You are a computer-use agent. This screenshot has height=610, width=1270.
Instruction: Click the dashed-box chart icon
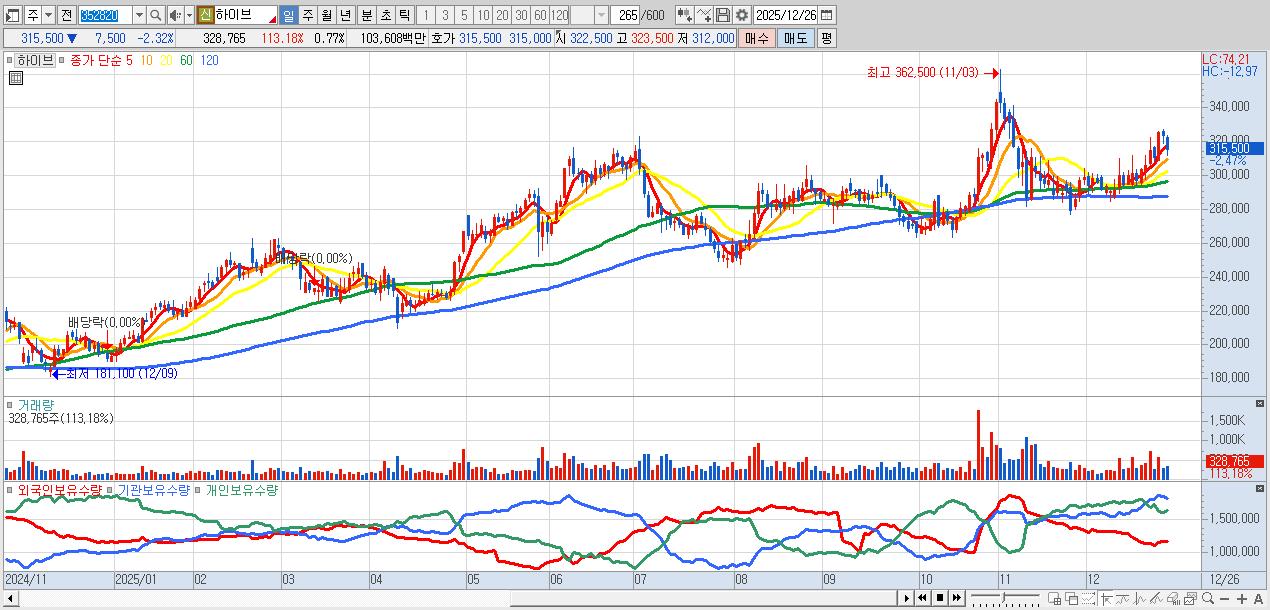[1088, 598]
